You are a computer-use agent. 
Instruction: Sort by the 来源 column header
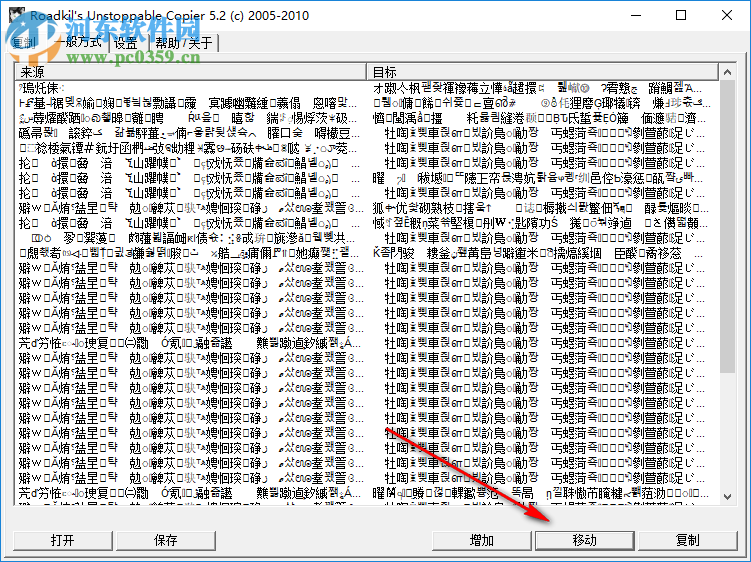click(x=191, y=72)
